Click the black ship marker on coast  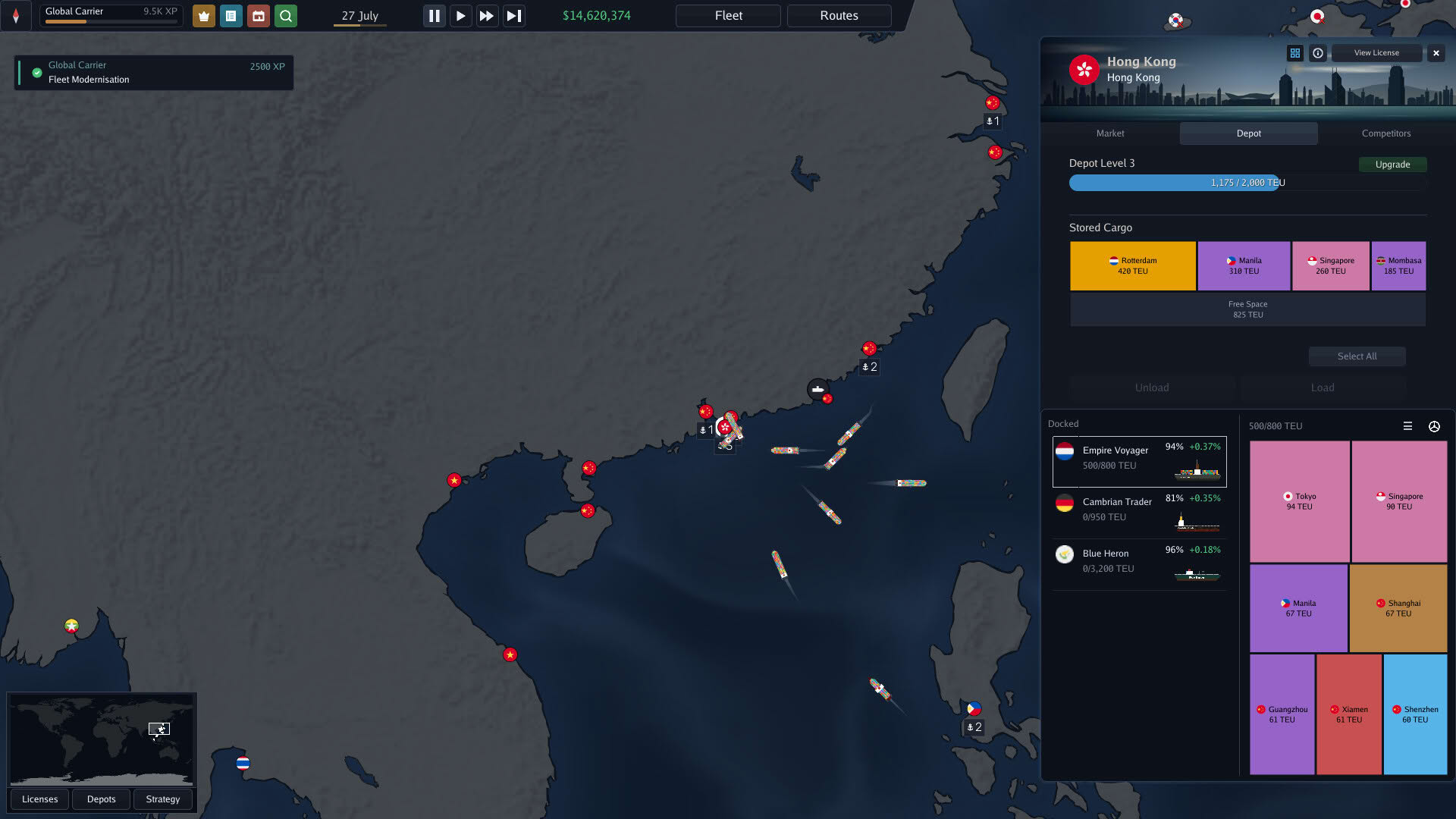pyautogui.click(x=817, y=390)
